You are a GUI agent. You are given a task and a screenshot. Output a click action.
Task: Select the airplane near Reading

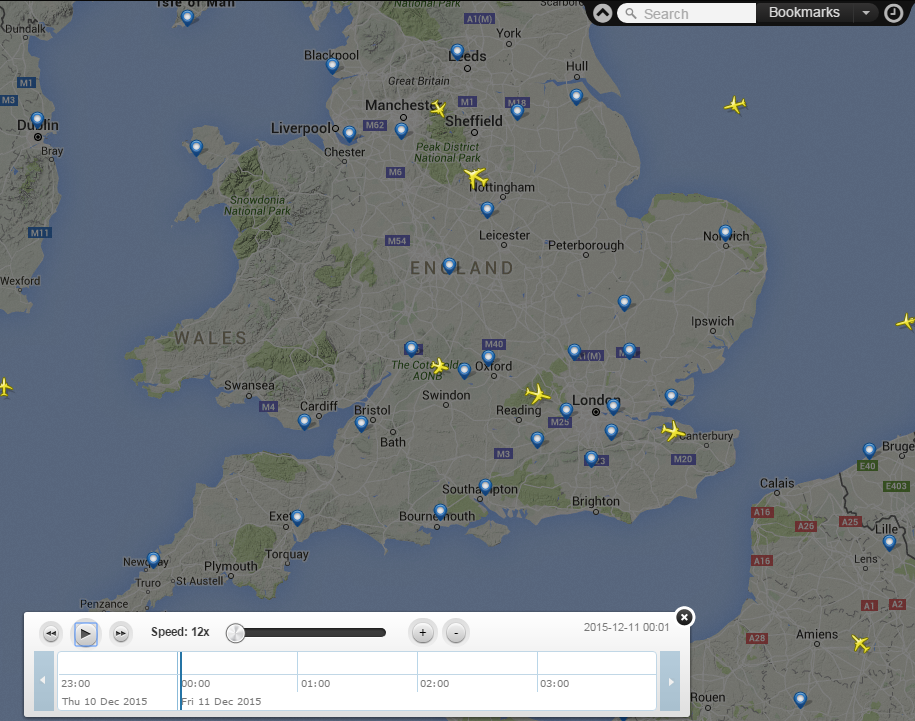click(538, 394)
